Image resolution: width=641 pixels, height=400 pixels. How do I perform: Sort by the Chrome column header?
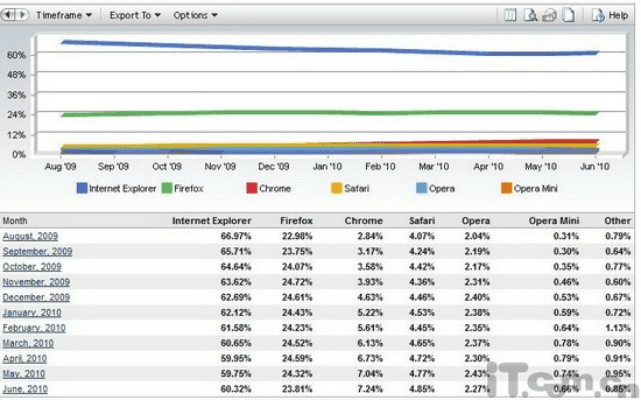click(x=363, y=220)
